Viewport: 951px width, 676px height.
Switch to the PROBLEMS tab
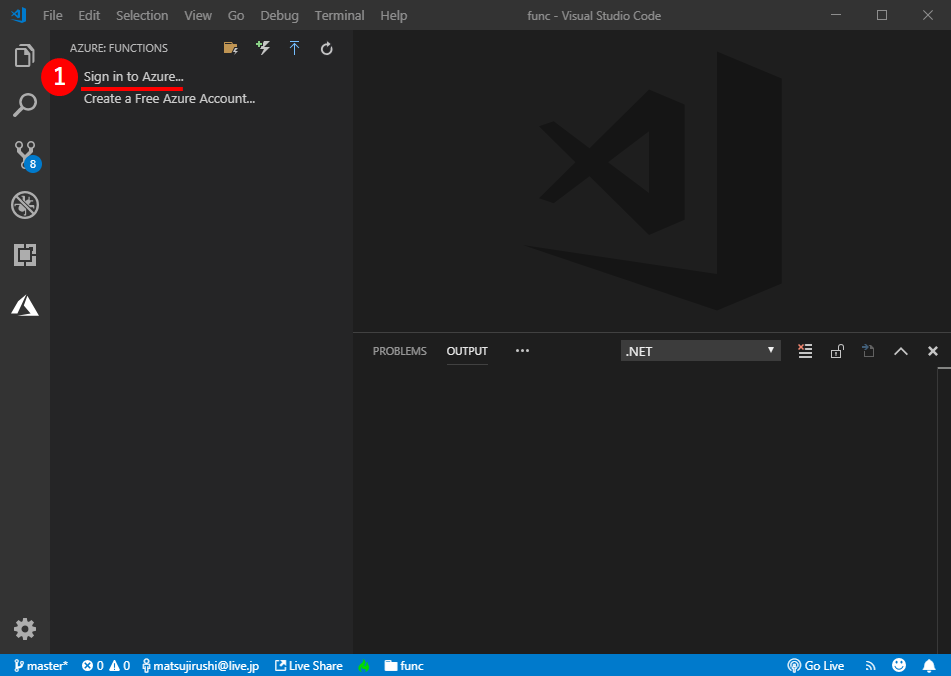[400, 351]
